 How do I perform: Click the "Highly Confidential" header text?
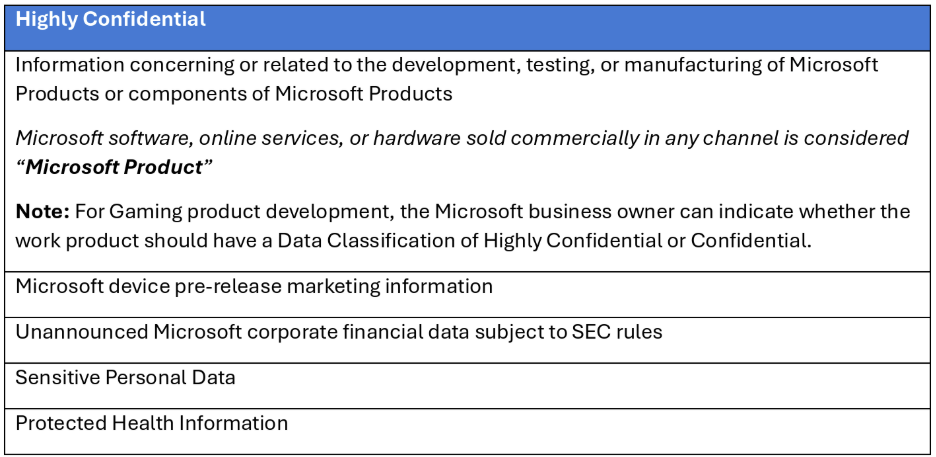111,19
